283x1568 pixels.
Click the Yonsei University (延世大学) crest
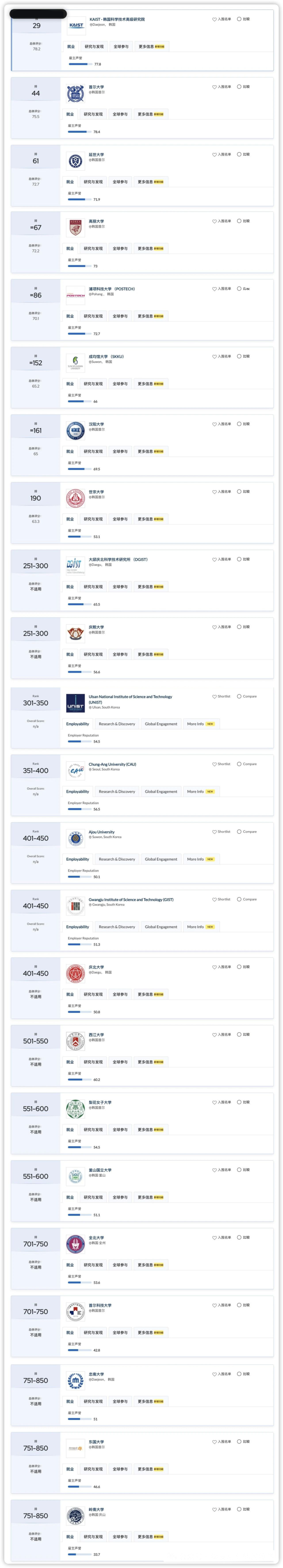pos(75,161)
